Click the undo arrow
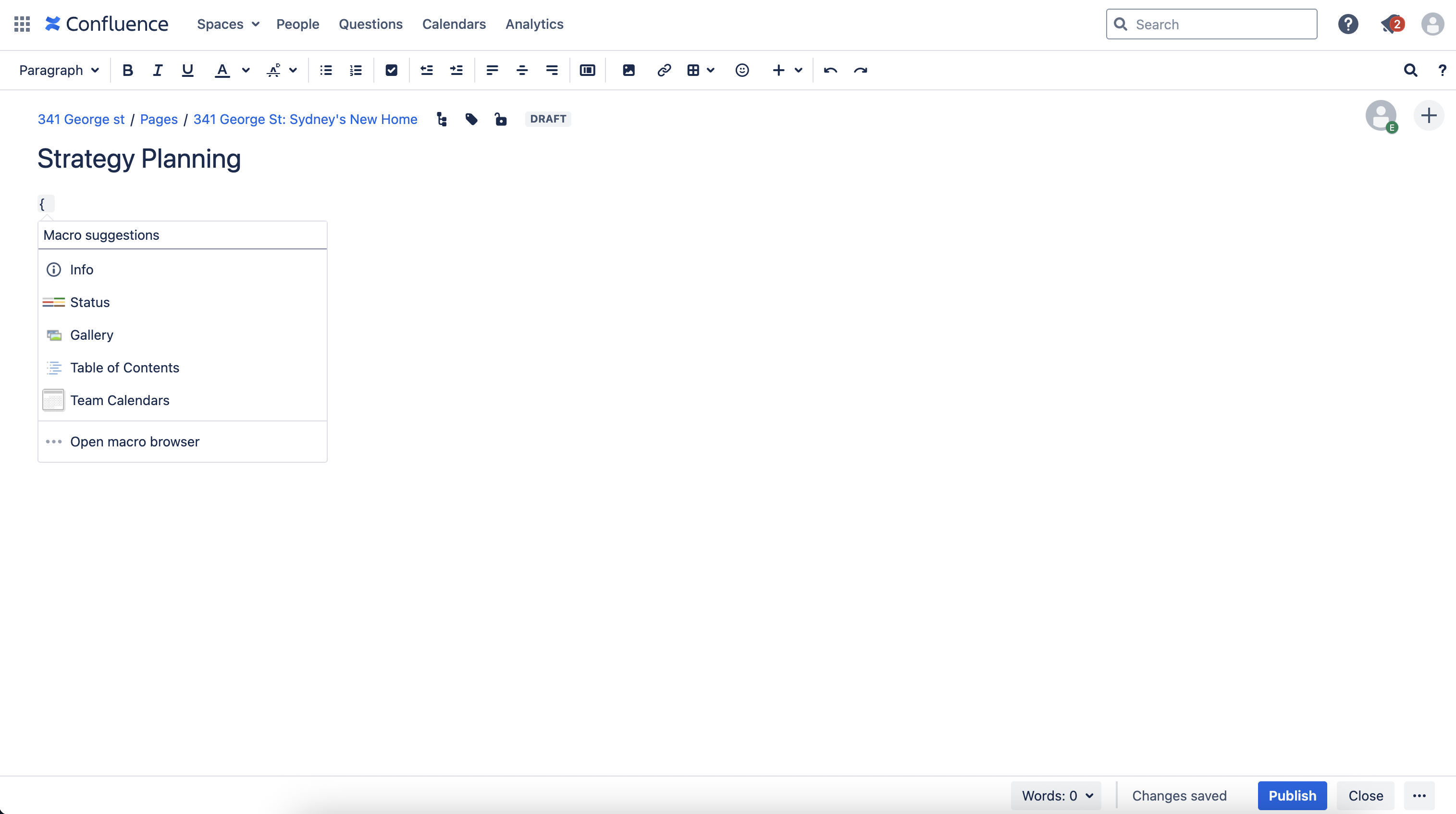This screenshot has height=814, width=1456. point(830,70)
